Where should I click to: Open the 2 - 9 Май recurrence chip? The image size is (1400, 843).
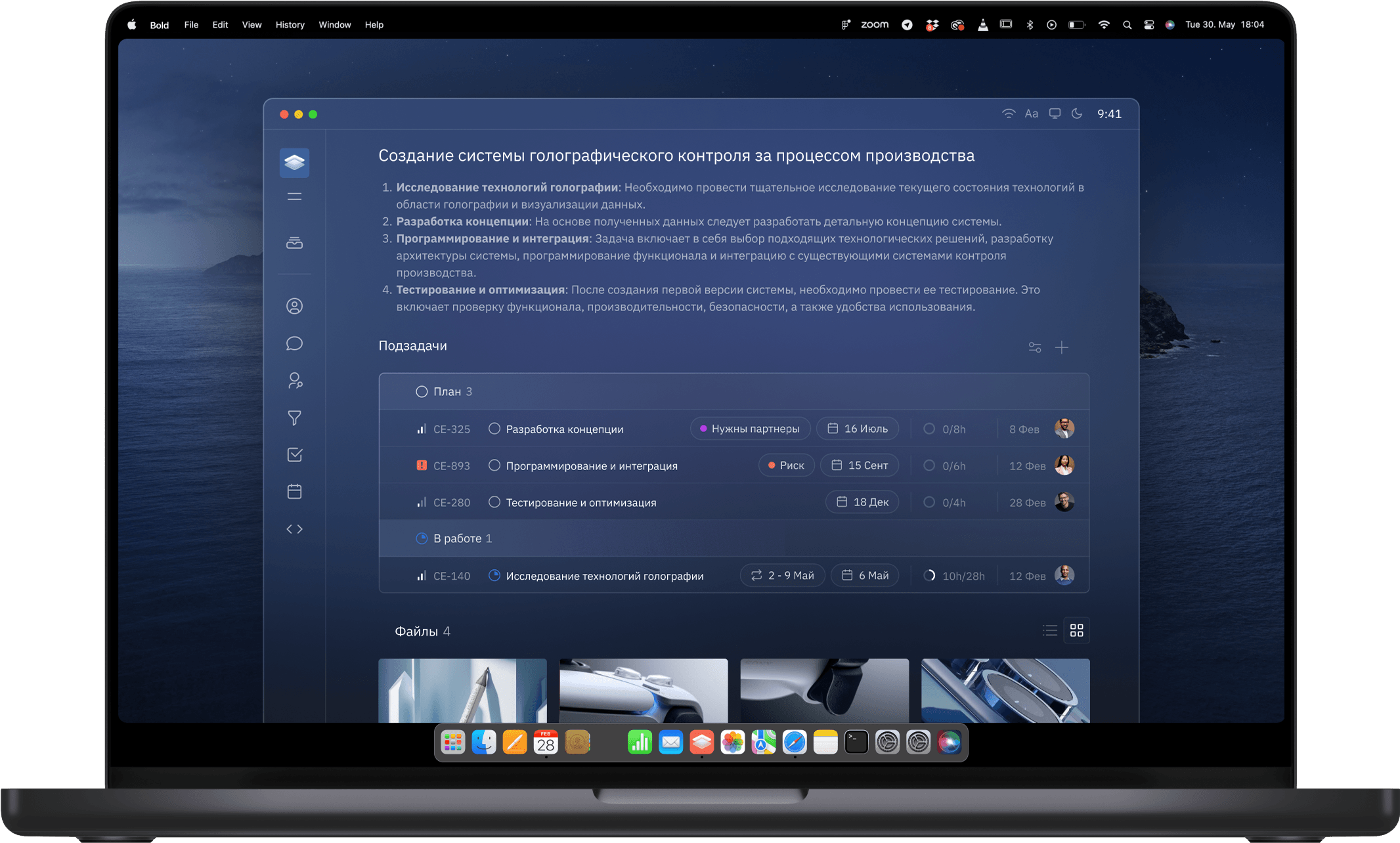tap(782, 576)
